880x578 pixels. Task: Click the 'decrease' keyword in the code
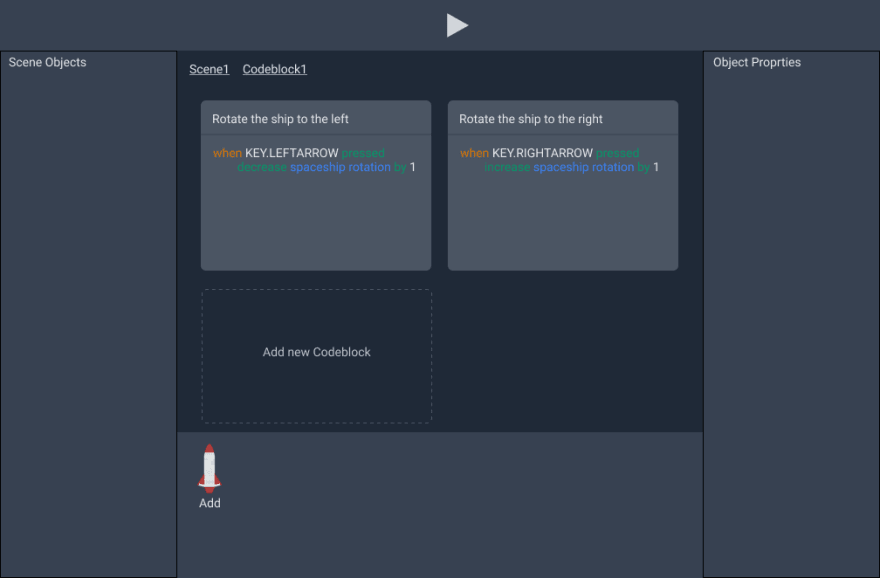(262, 167)
